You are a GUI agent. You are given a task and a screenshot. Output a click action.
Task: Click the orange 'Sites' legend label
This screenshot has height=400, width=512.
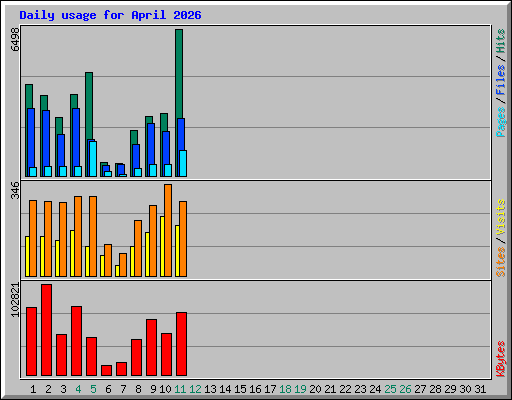point(501,262)
